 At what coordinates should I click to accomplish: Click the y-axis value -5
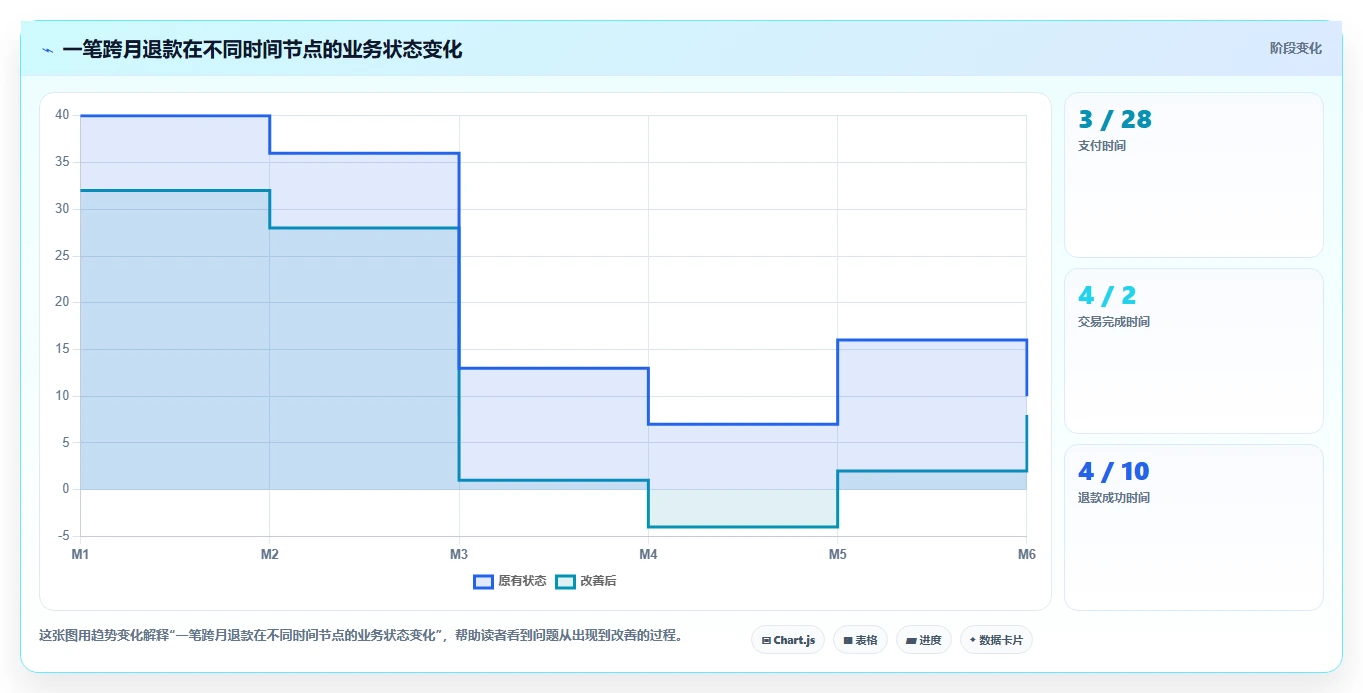[63, 536]
